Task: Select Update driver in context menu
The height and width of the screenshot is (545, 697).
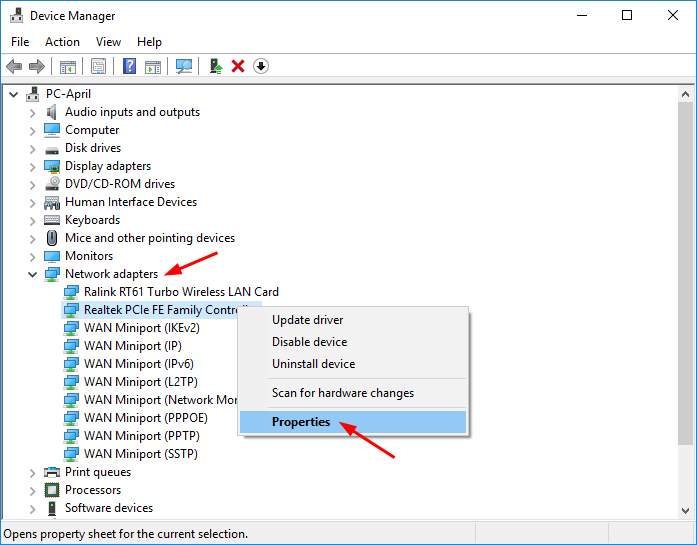Action: [x=307, y=320]
